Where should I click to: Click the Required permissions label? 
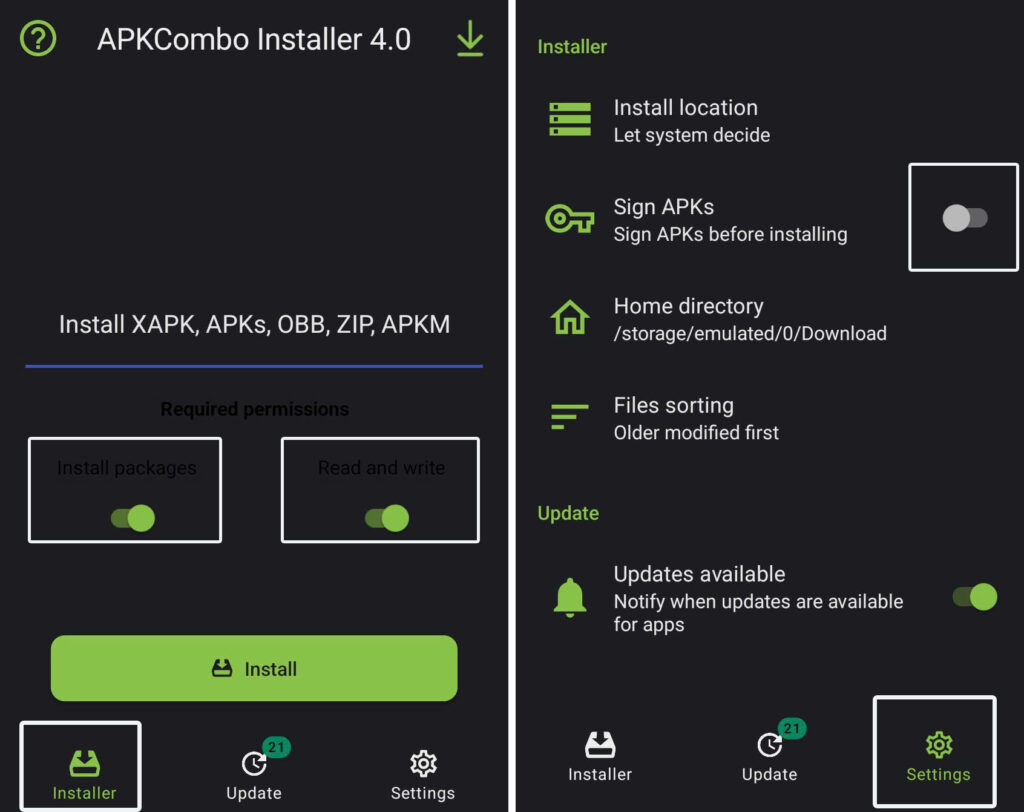coord(254,409)
